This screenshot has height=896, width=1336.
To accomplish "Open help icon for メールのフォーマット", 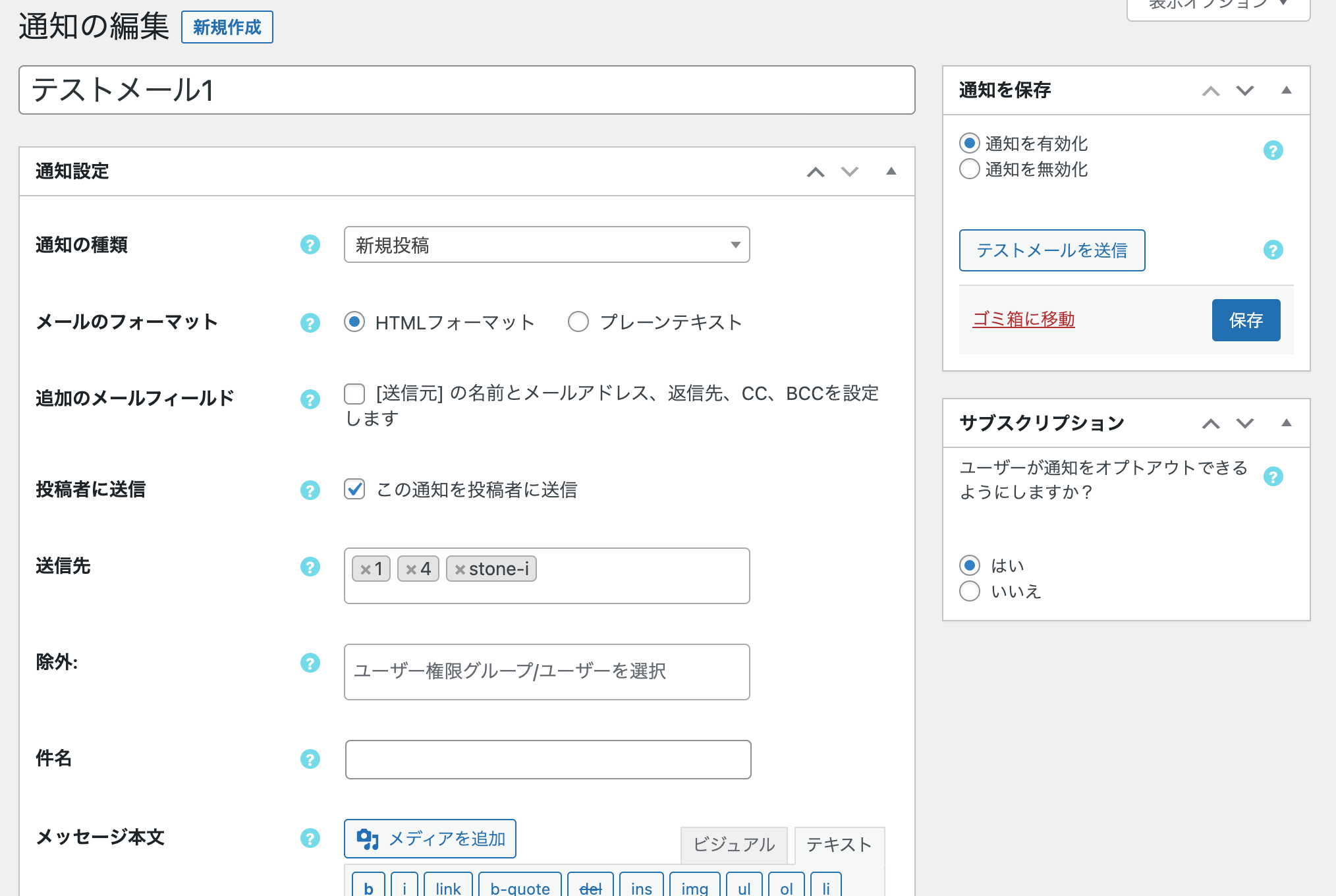I will point(310,323).
